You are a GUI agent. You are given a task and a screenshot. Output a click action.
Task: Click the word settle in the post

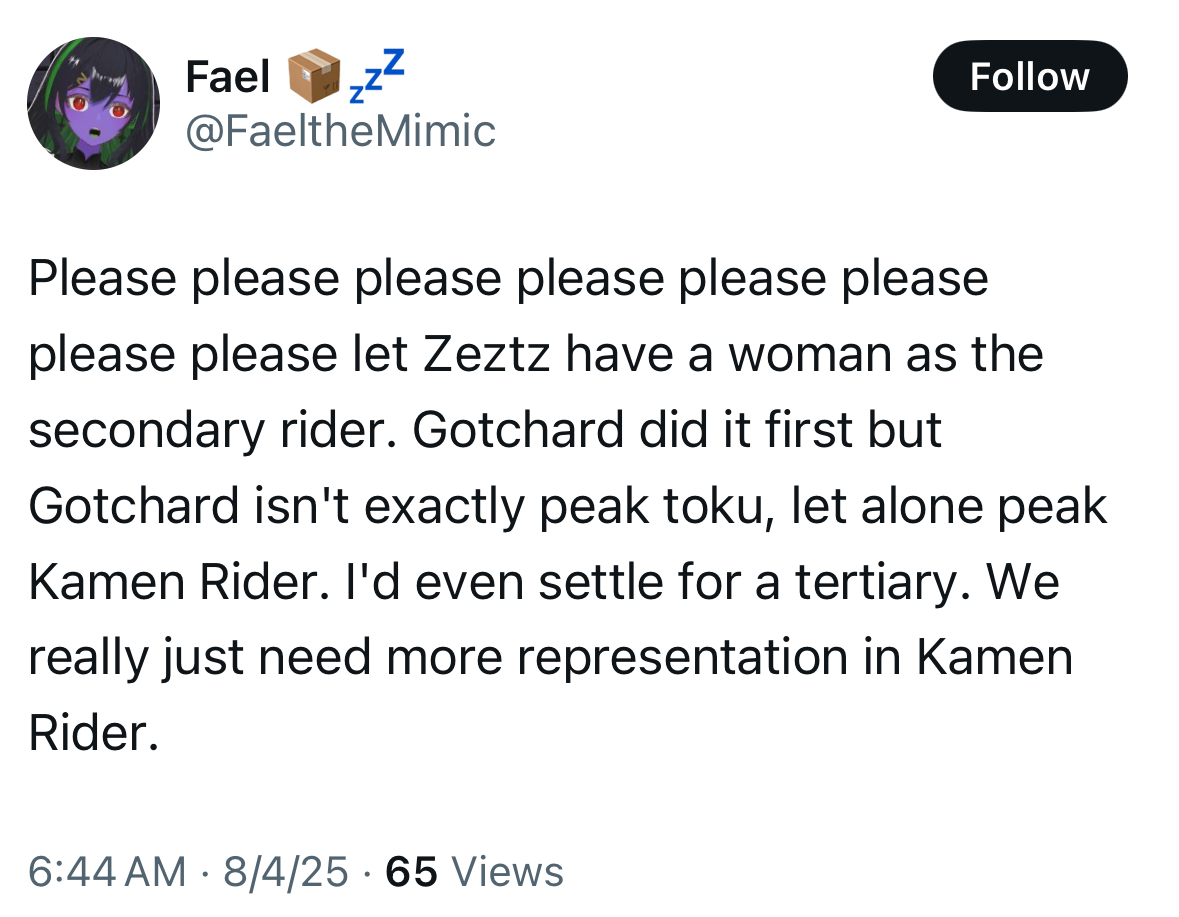point(600,583)
